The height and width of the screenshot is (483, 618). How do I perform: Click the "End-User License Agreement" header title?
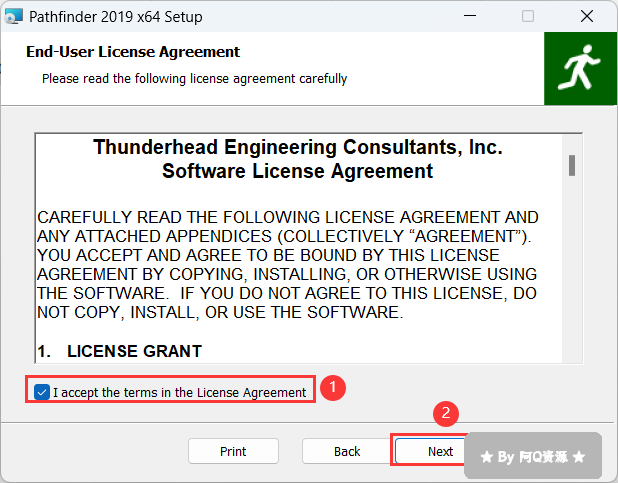133,52
